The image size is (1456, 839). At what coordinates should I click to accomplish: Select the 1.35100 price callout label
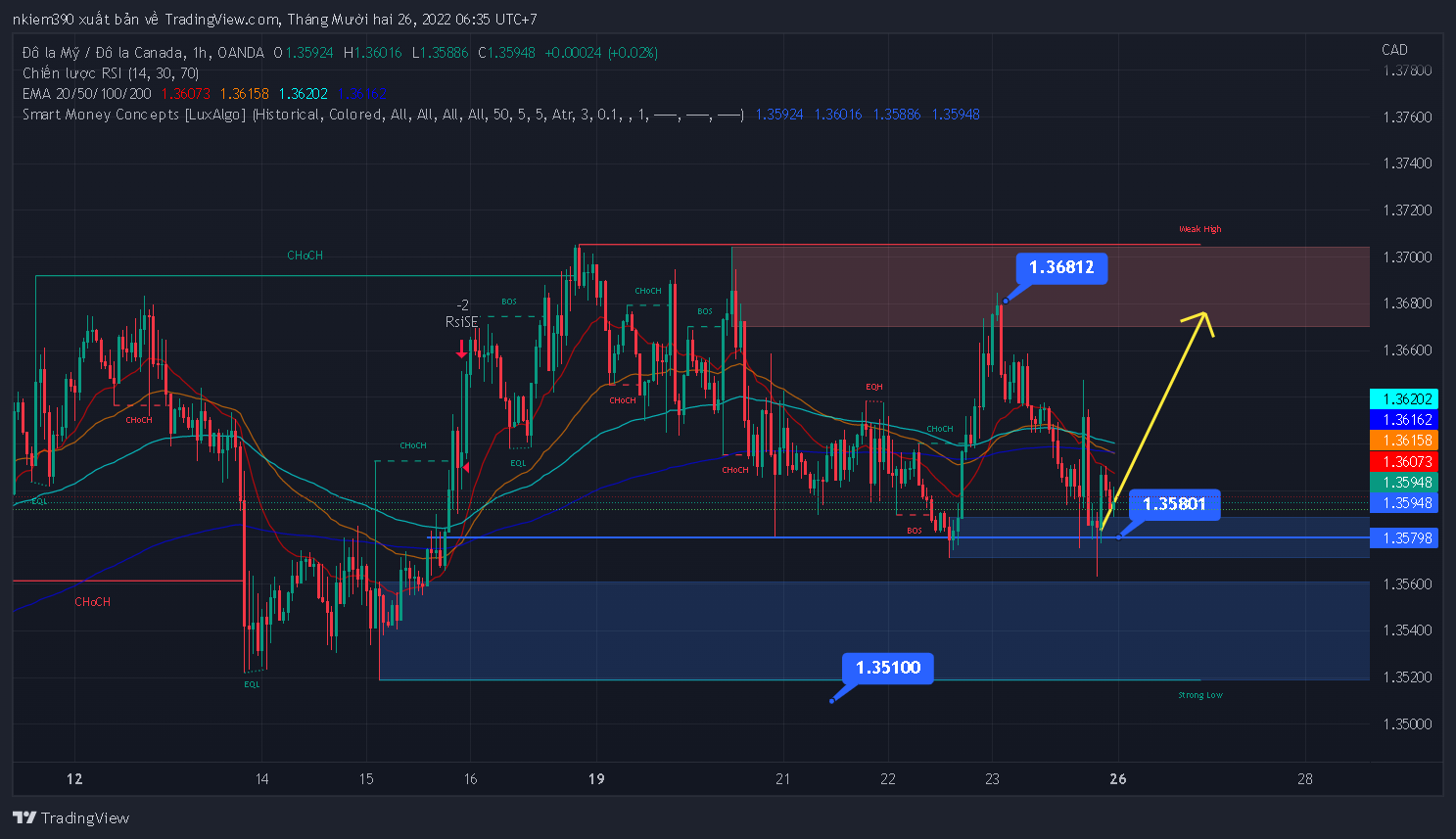[888, 668]
